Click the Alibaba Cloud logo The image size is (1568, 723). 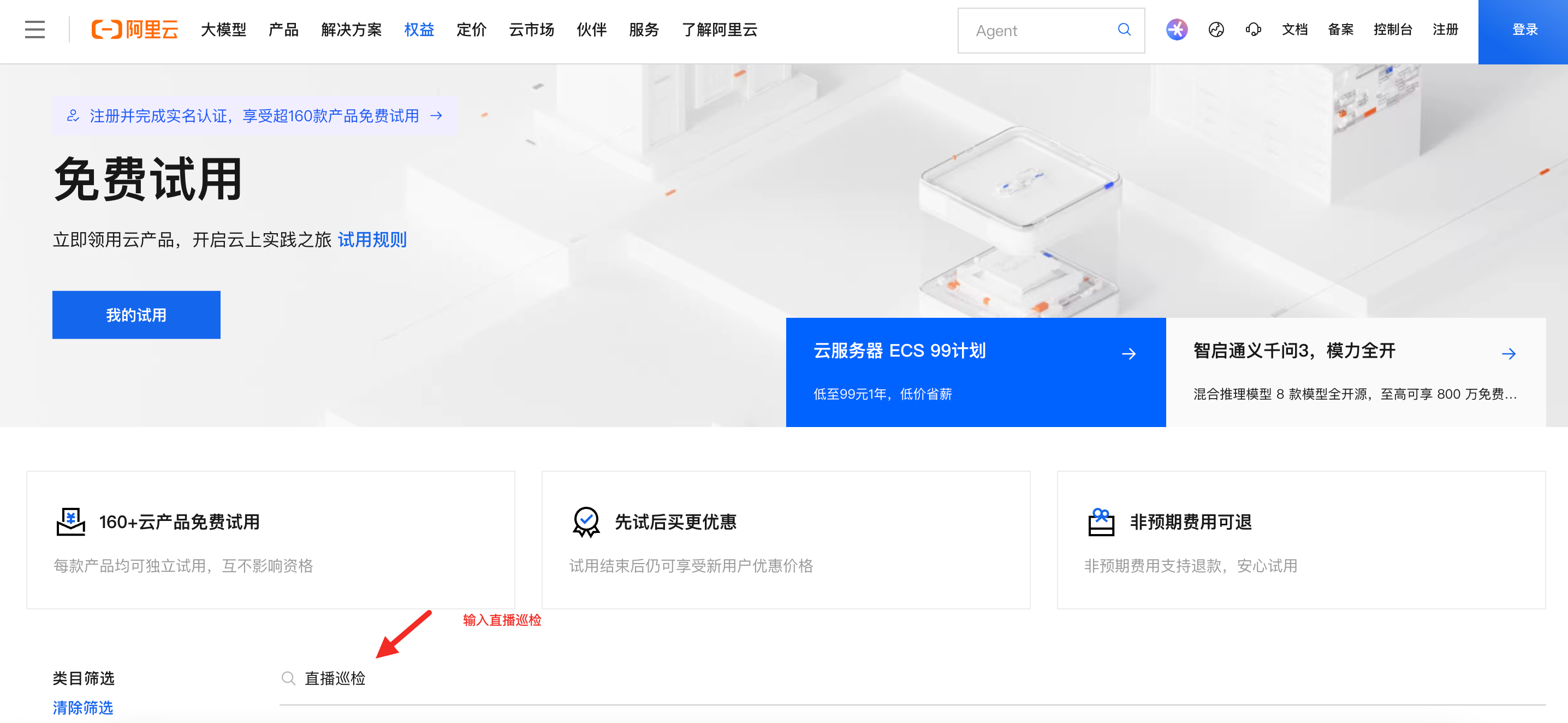pyautogui.click(x=134, y=29)
